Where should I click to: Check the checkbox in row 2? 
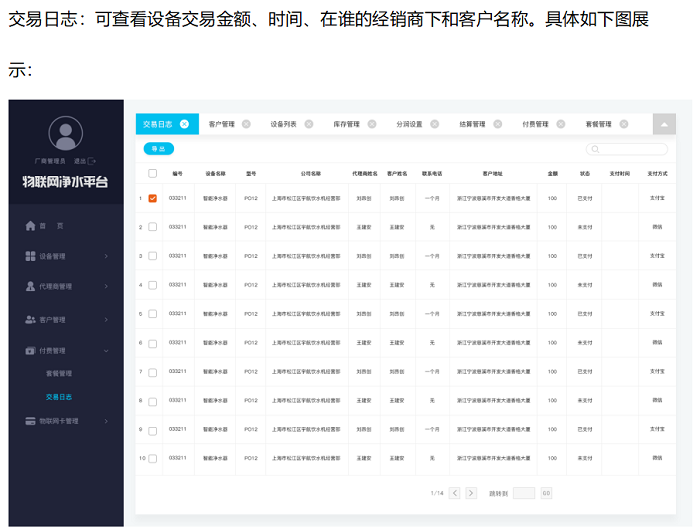153,227
